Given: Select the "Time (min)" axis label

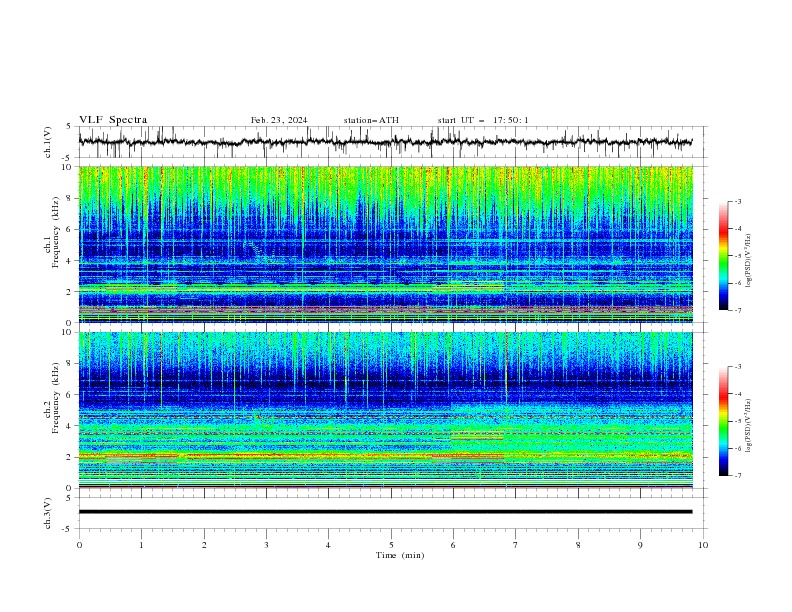Looking at the screenshot, I should click(x=400, y=555).
